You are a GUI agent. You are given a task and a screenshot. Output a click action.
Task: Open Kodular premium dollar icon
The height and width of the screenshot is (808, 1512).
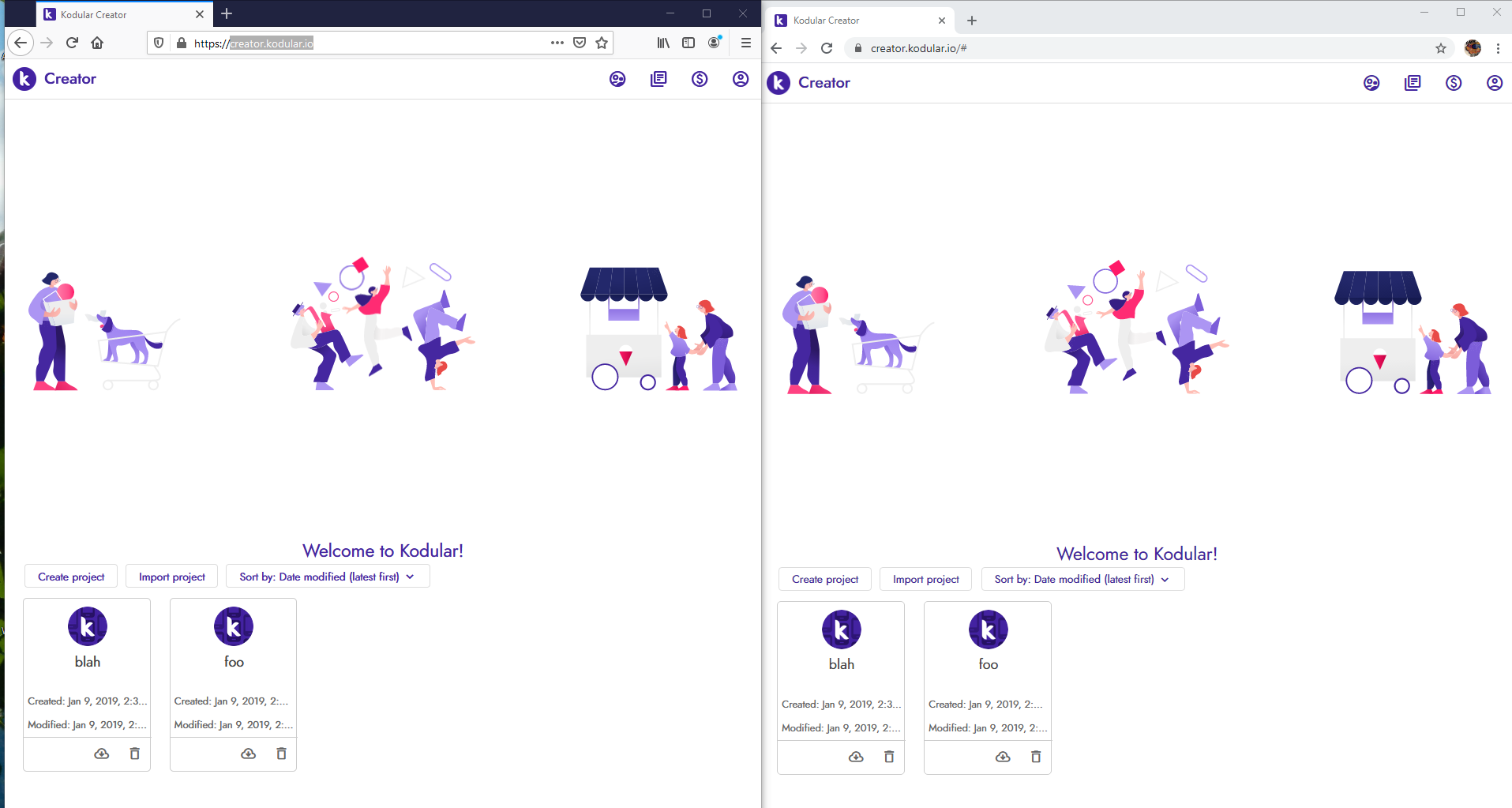(700, 79)
